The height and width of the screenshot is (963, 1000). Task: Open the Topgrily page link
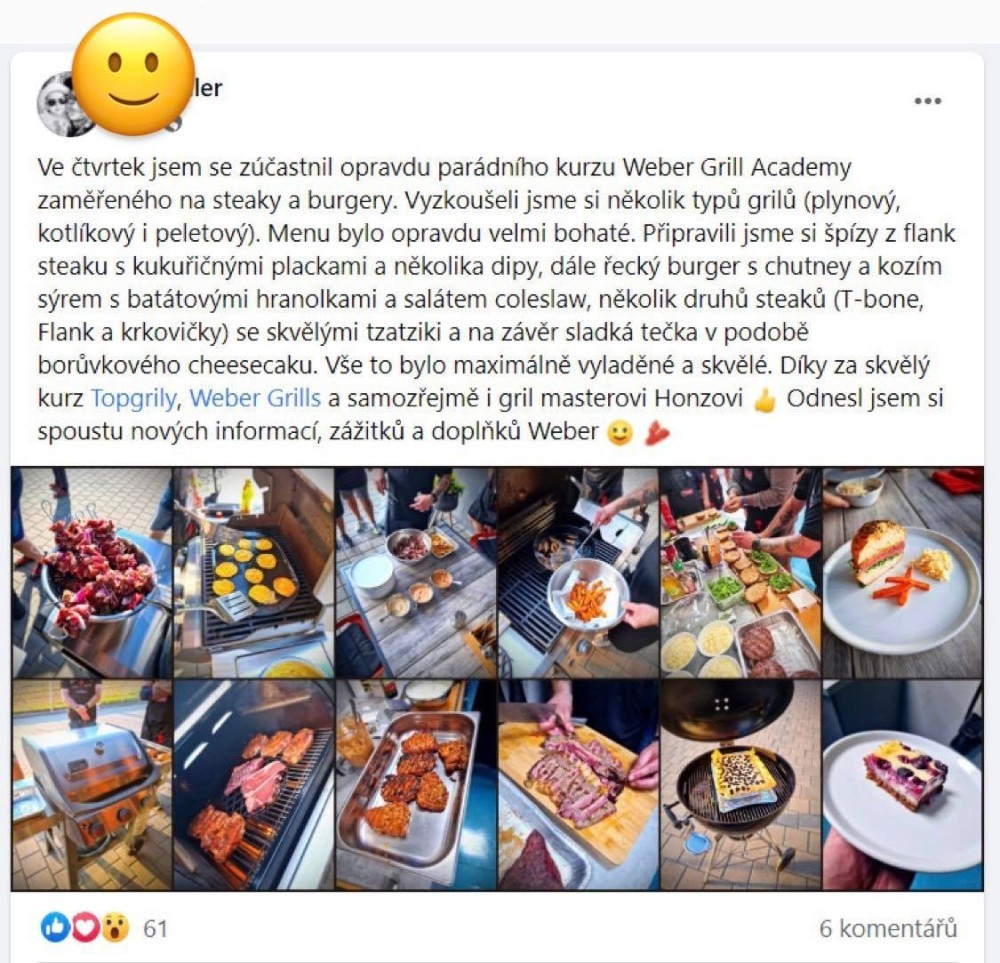133,398
